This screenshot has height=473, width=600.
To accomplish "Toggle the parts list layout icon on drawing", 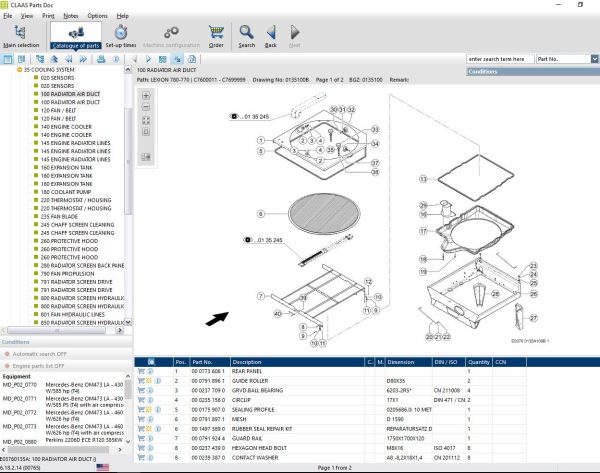I will (x=146, y=157).
